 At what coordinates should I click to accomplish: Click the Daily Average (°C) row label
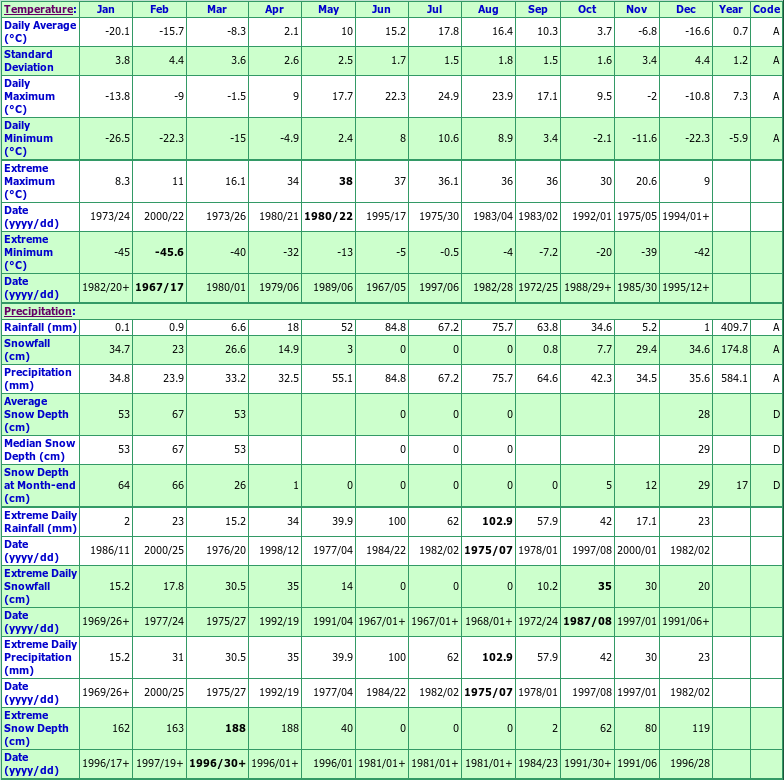[40, 32]
